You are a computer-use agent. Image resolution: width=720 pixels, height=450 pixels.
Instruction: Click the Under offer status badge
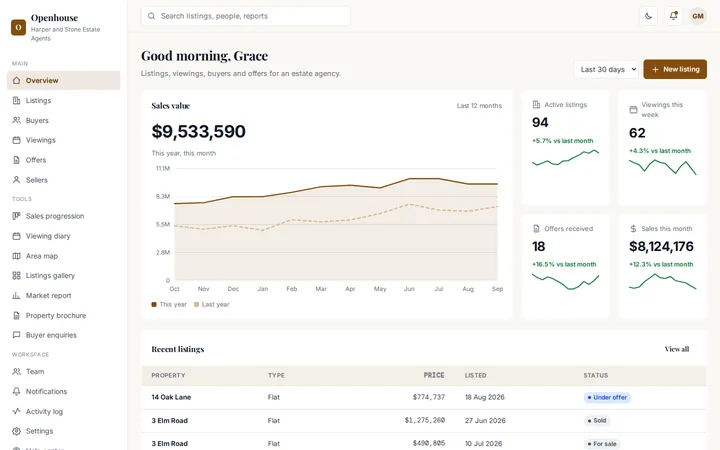pyautogui.click(x=607, y=397)
